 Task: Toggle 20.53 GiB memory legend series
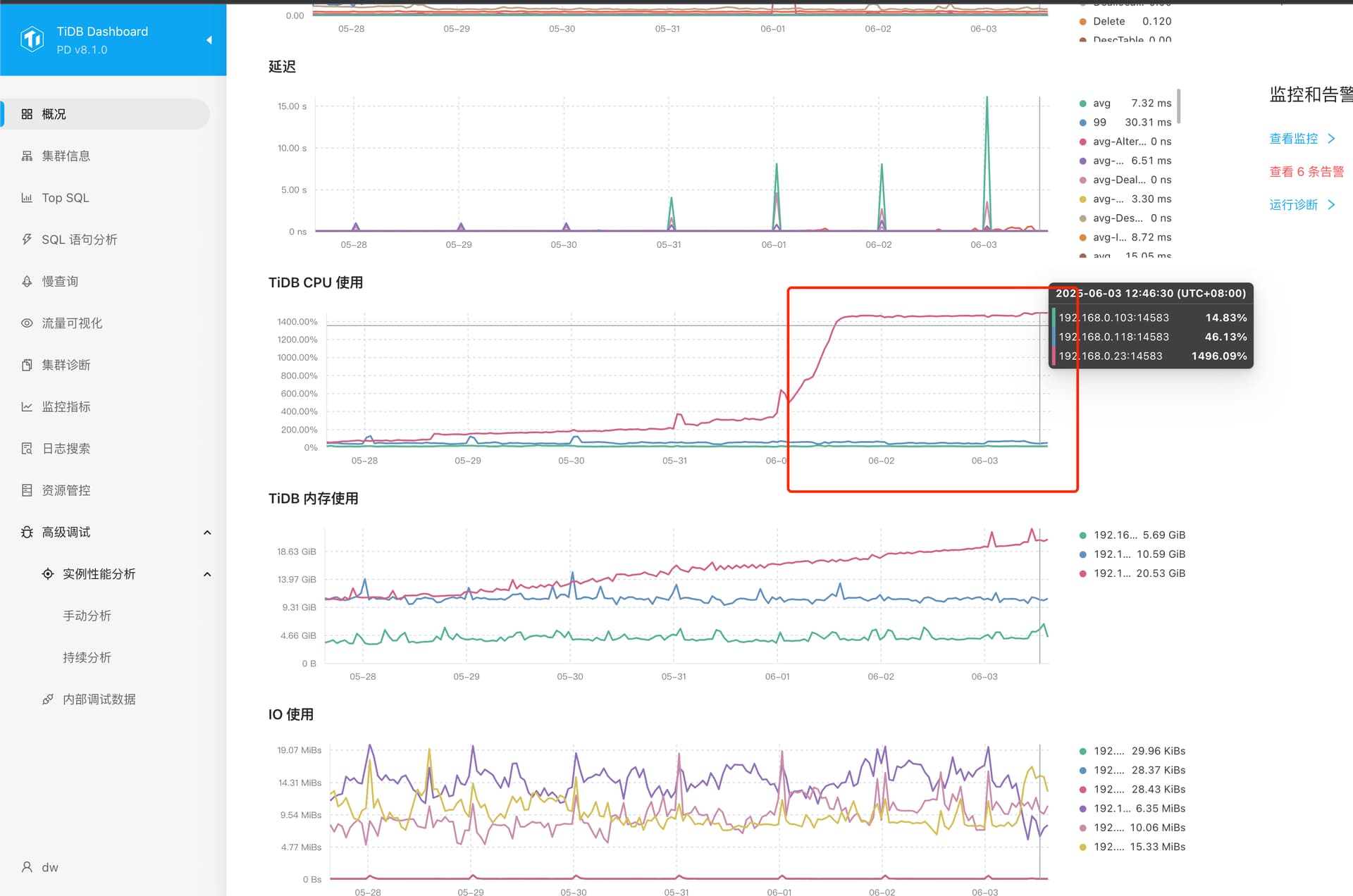1132,573
